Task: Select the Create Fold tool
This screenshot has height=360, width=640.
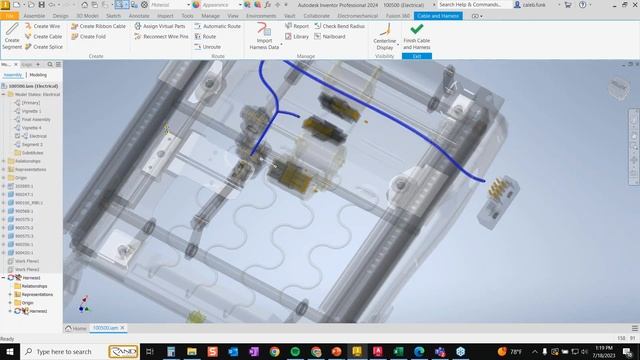Action: (88, 36)
